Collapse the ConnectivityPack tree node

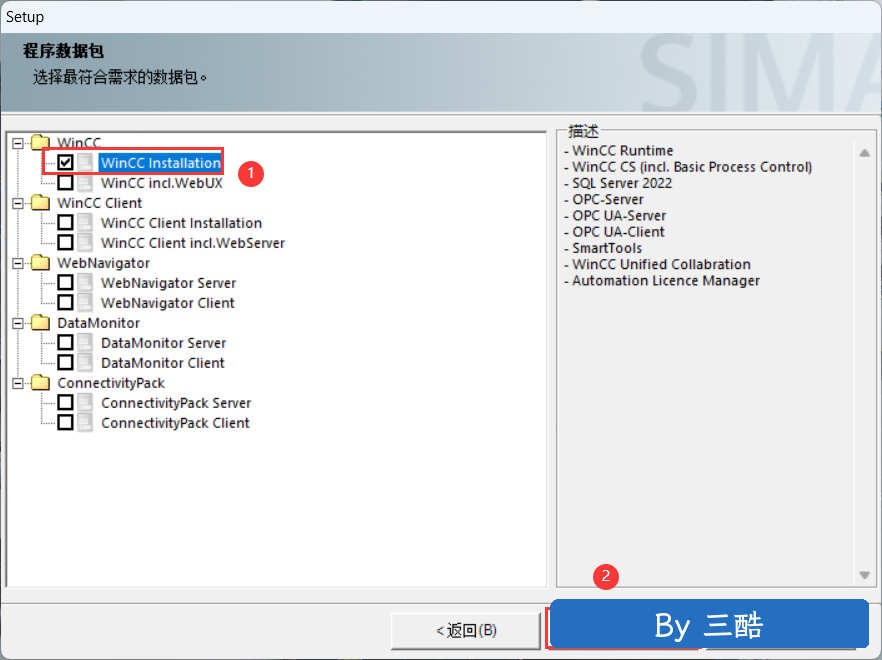18,383
